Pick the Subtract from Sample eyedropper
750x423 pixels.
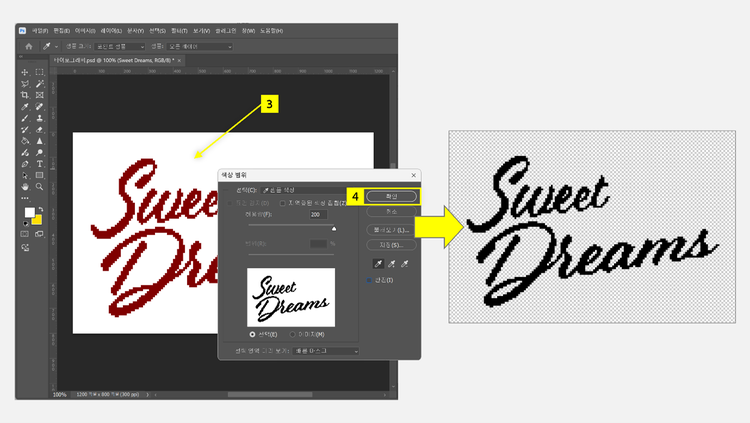point(405,264)
